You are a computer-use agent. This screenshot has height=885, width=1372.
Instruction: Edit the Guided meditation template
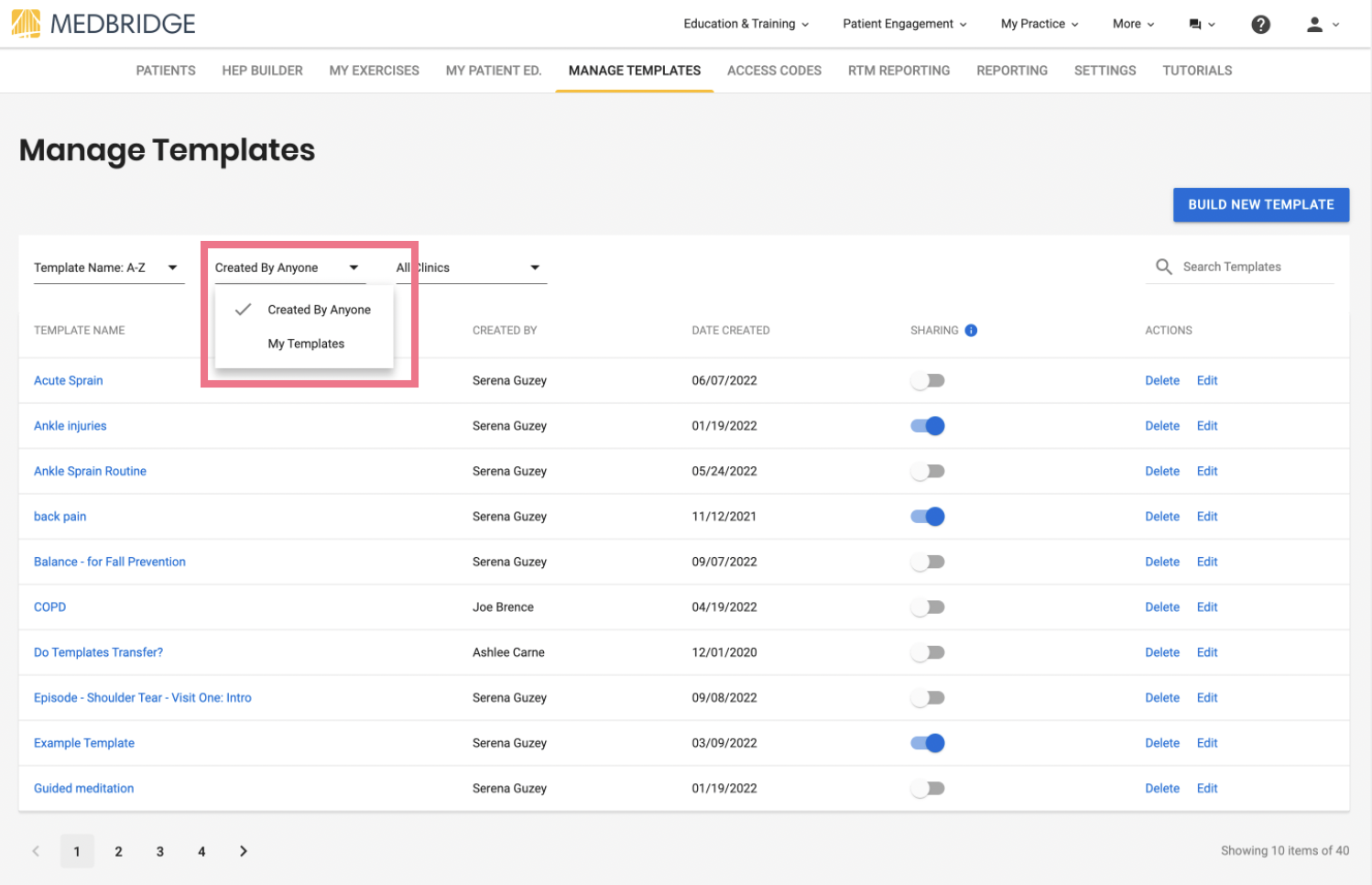1207,789
